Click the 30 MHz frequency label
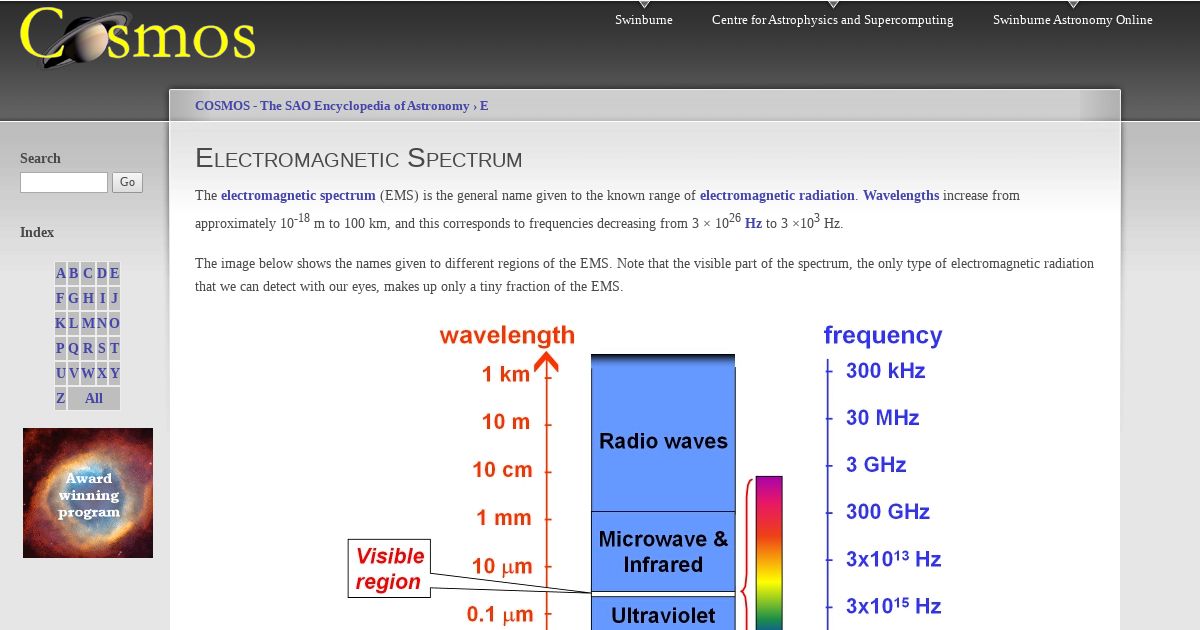 883,418
